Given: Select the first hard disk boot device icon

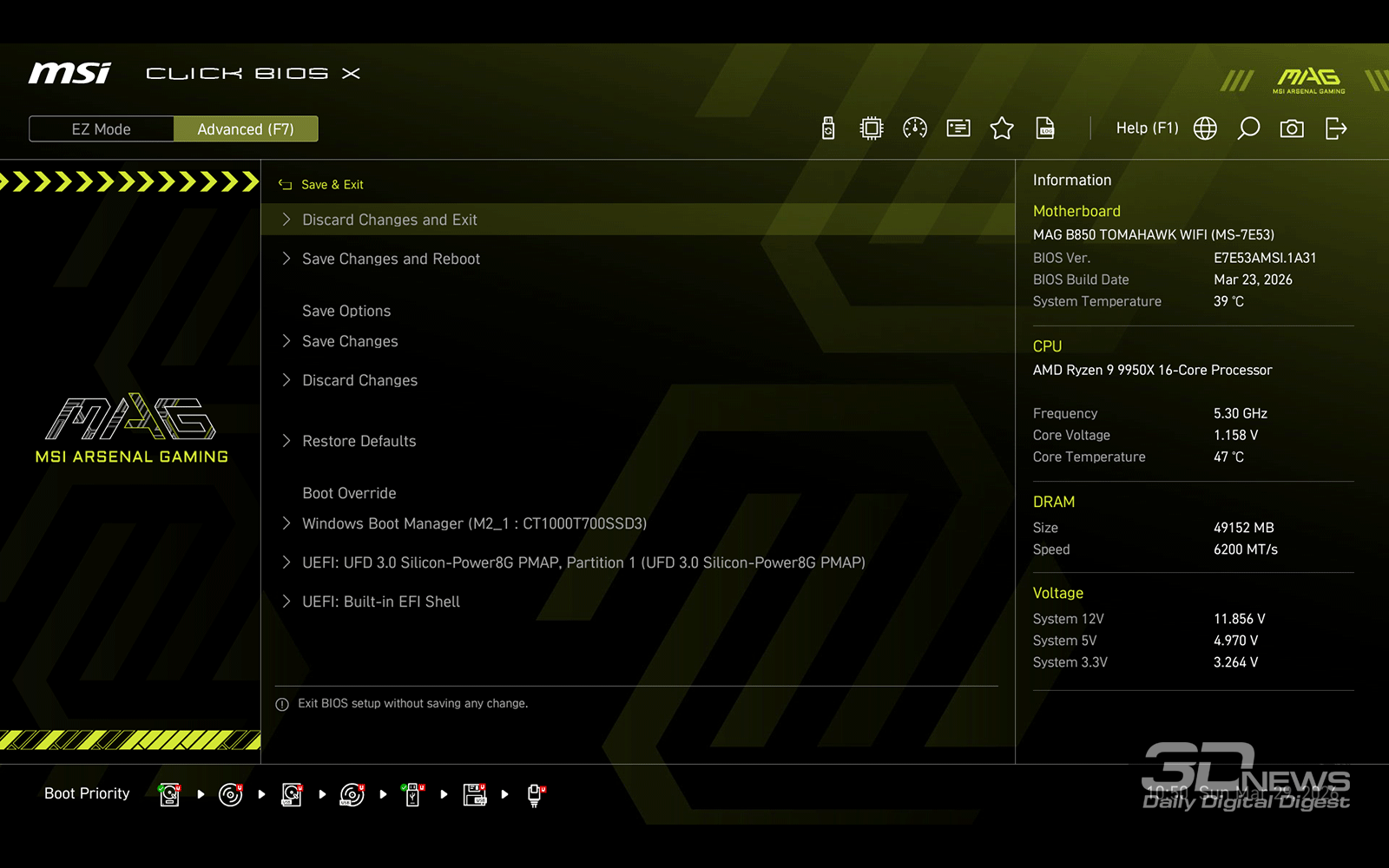Looking at the screenshot, I should 170,794.
